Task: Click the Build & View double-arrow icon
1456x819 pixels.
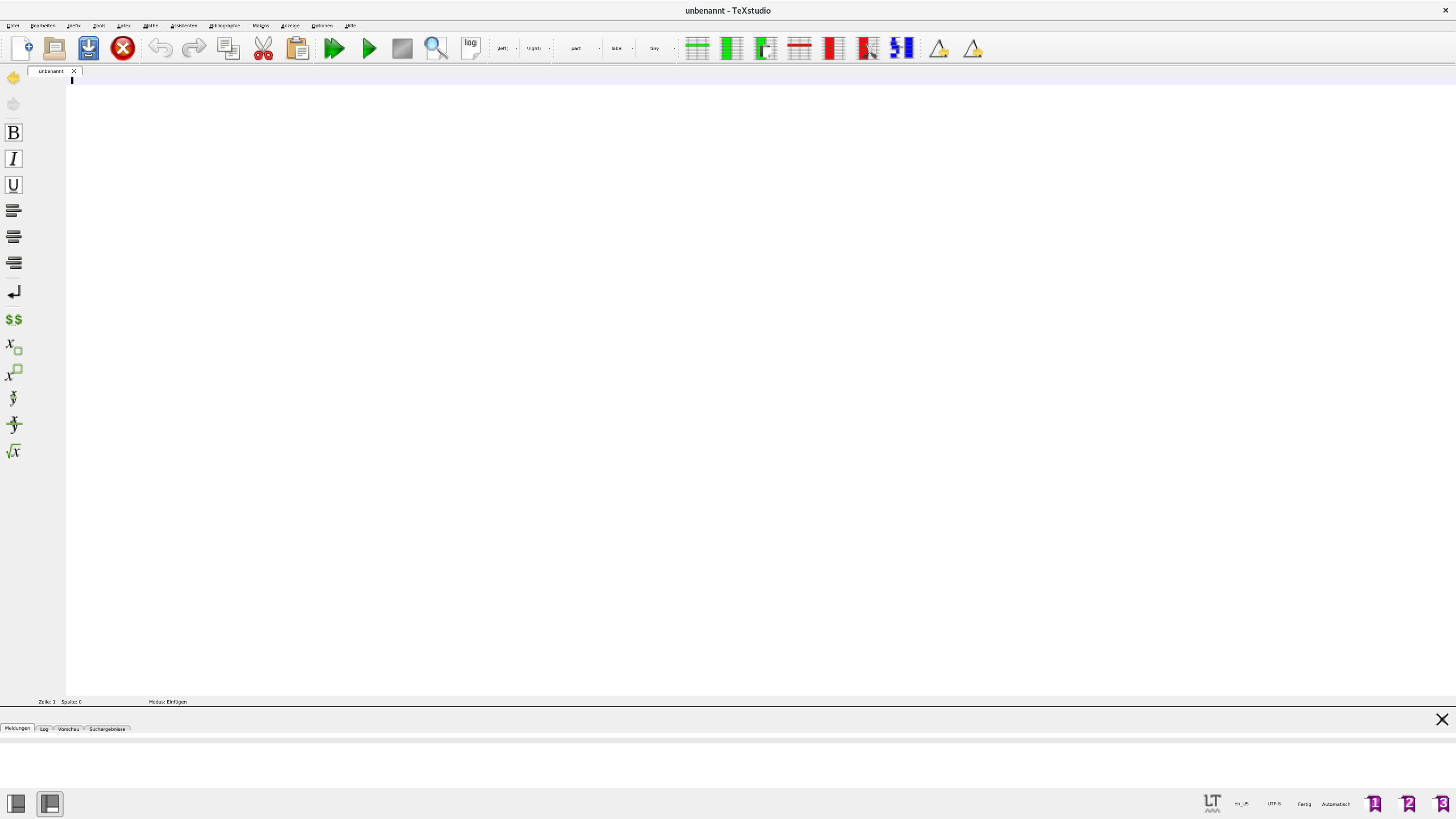Action: (334, 48)
